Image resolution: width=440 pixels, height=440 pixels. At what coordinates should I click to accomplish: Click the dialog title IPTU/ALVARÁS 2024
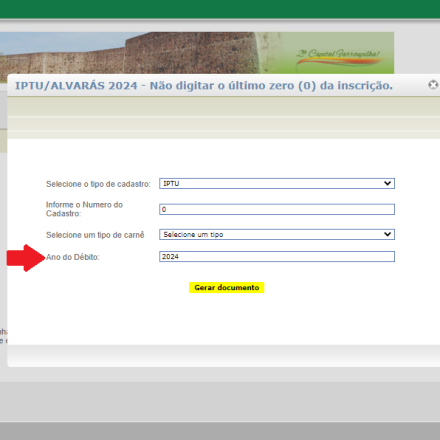coord(76,86)
